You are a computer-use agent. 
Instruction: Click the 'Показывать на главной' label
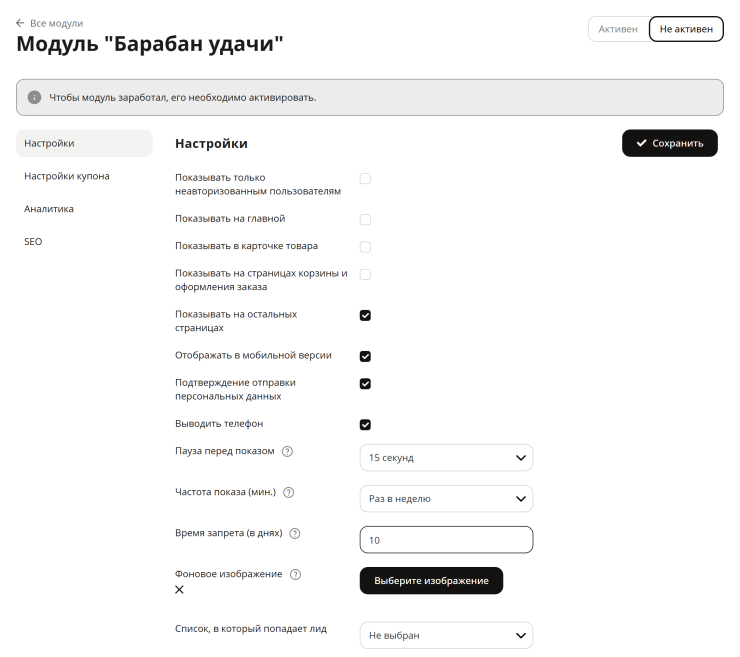(x=230, y=219)
